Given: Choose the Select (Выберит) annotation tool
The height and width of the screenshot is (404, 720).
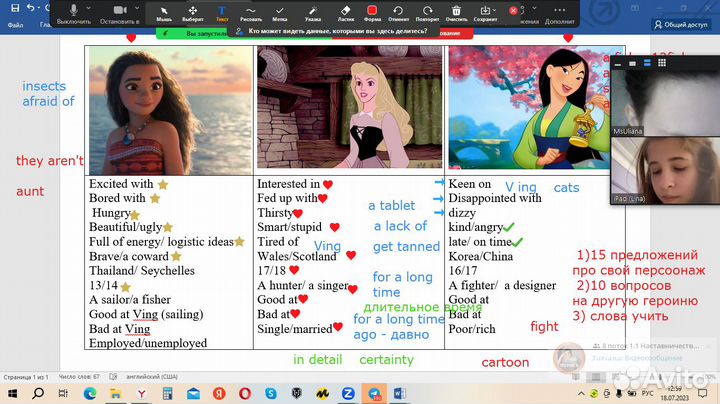Looking at the screenshot, I should (192, 13).
